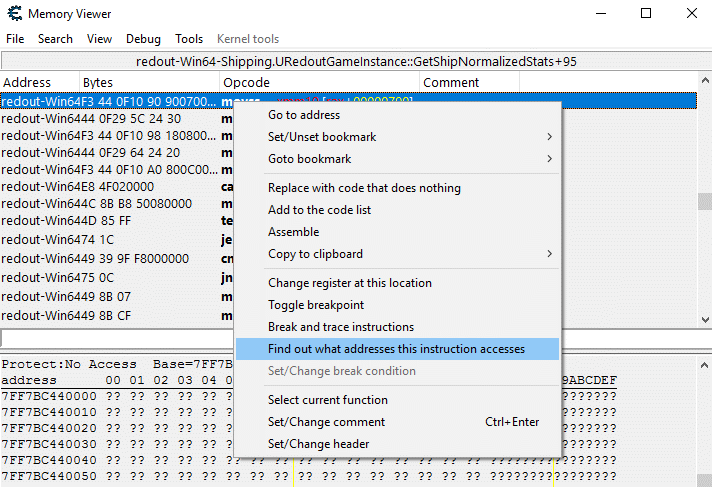Maximize the Memory Viewer window
This screenshot has width=712, height=487.
[x=646, y=14]
